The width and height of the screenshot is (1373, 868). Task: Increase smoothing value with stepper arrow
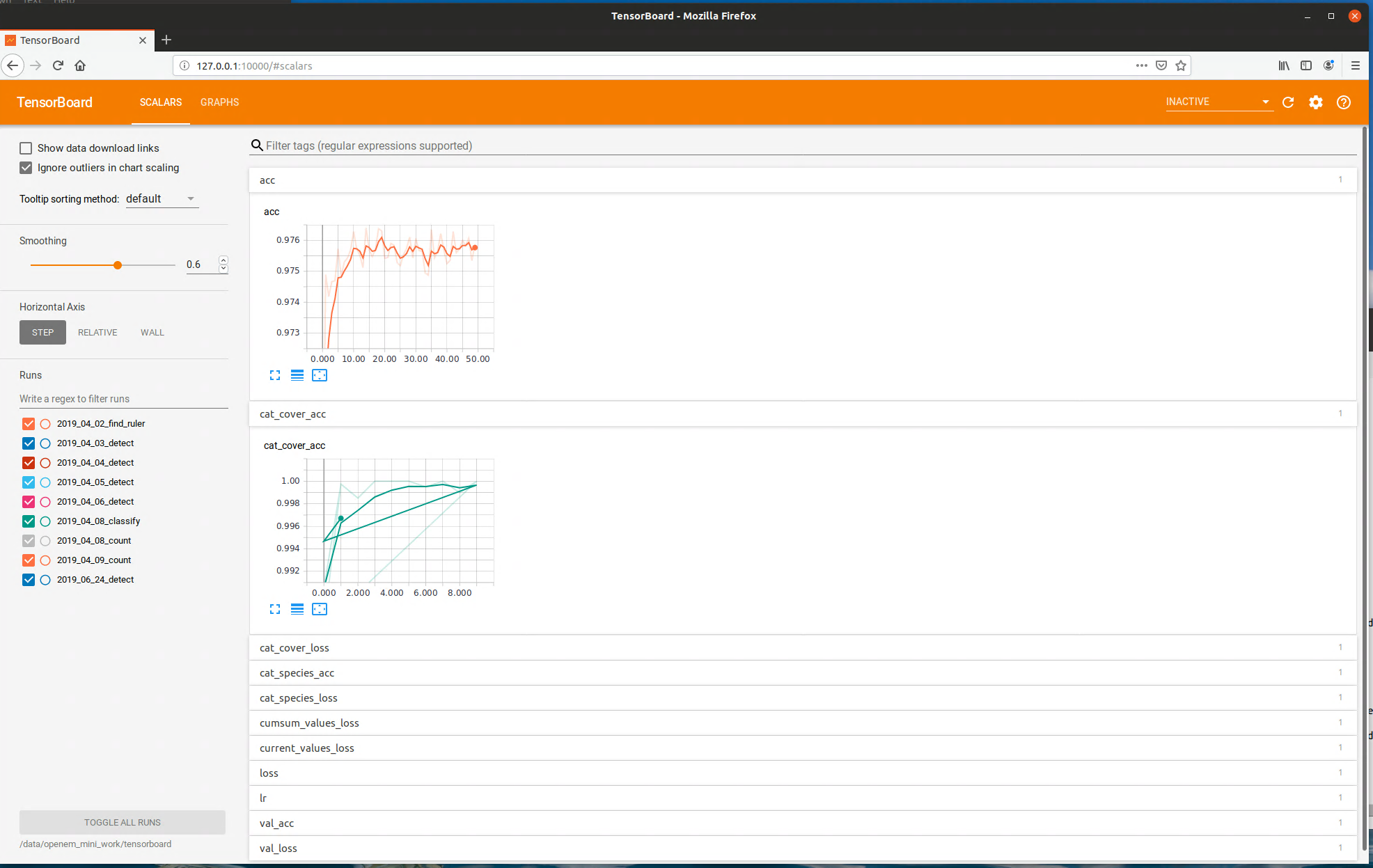point(223,260)
